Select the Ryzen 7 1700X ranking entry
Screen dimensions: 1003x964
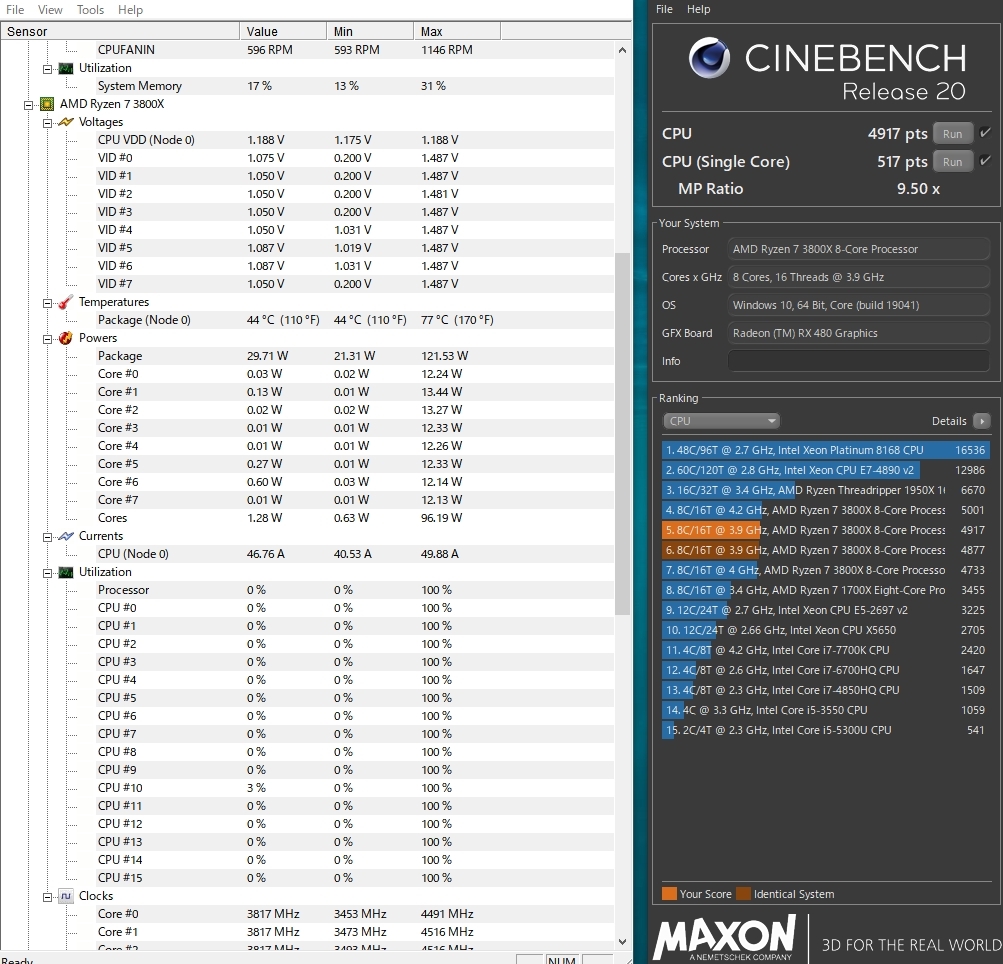[x=826, y=590]
